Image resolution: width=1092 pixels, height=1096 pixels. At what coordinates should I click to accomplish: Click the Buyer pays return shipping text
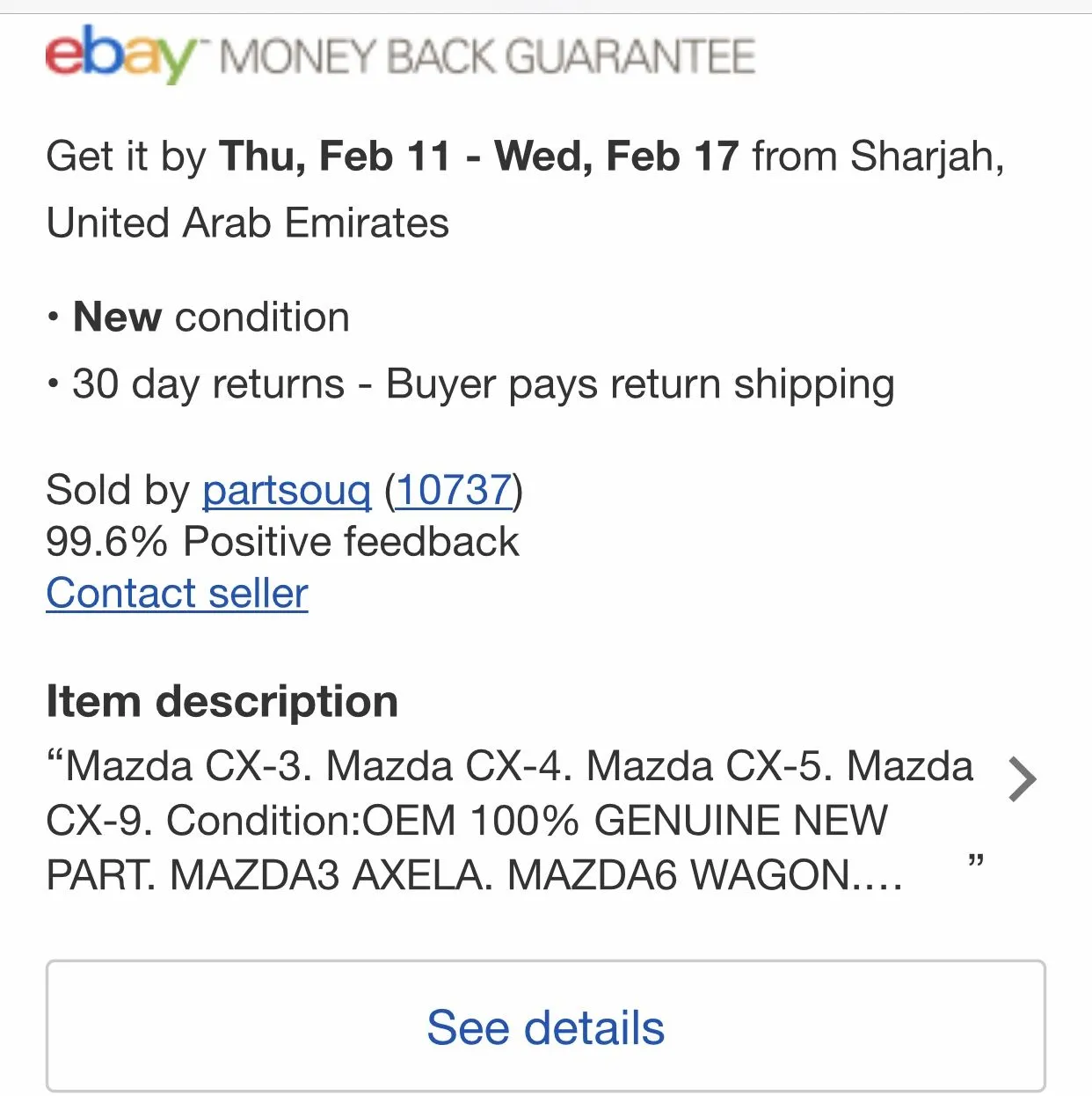(x=640, y=384)
